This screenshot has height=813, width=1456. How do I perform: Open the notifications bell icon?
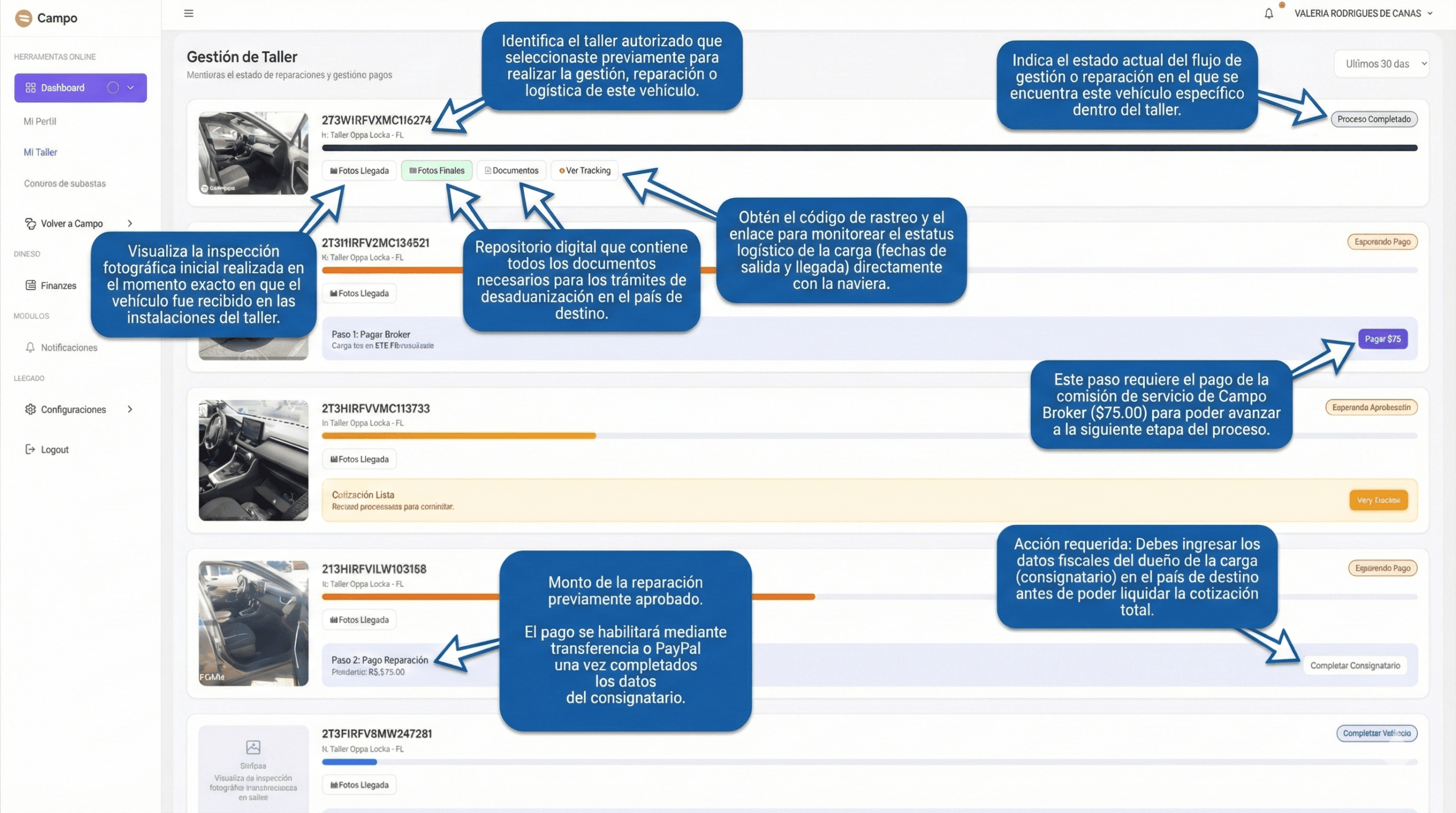(1268, 13)
